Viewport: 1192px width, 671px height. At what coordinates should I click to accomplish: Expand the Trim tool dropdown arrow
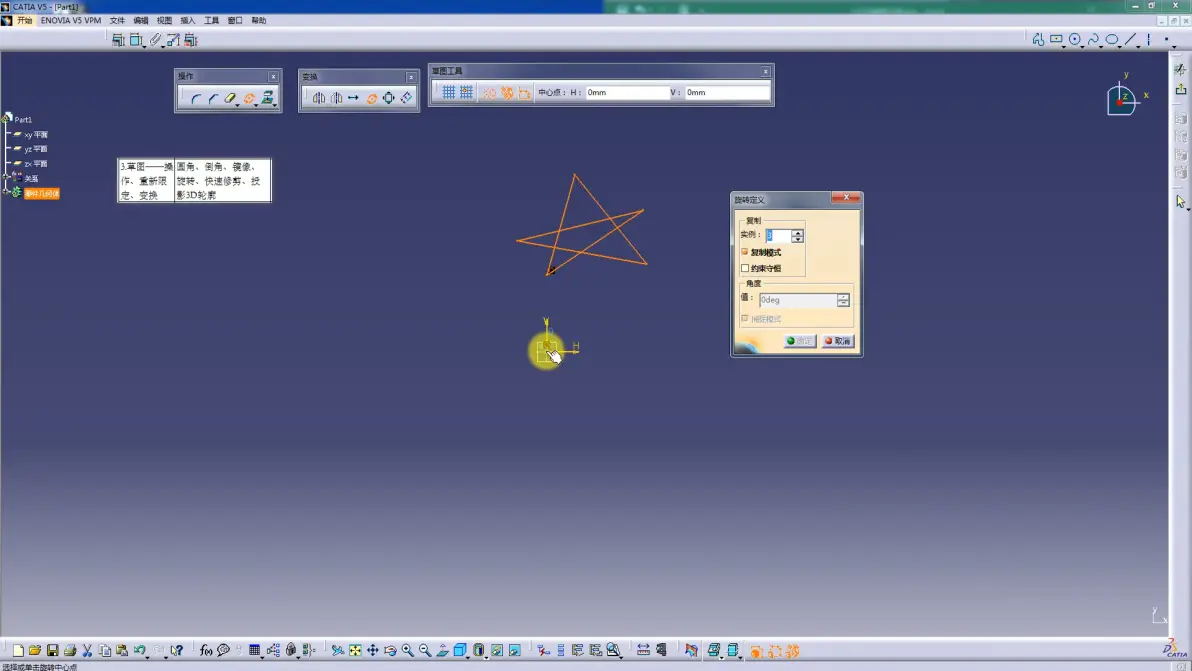(238, 104)
